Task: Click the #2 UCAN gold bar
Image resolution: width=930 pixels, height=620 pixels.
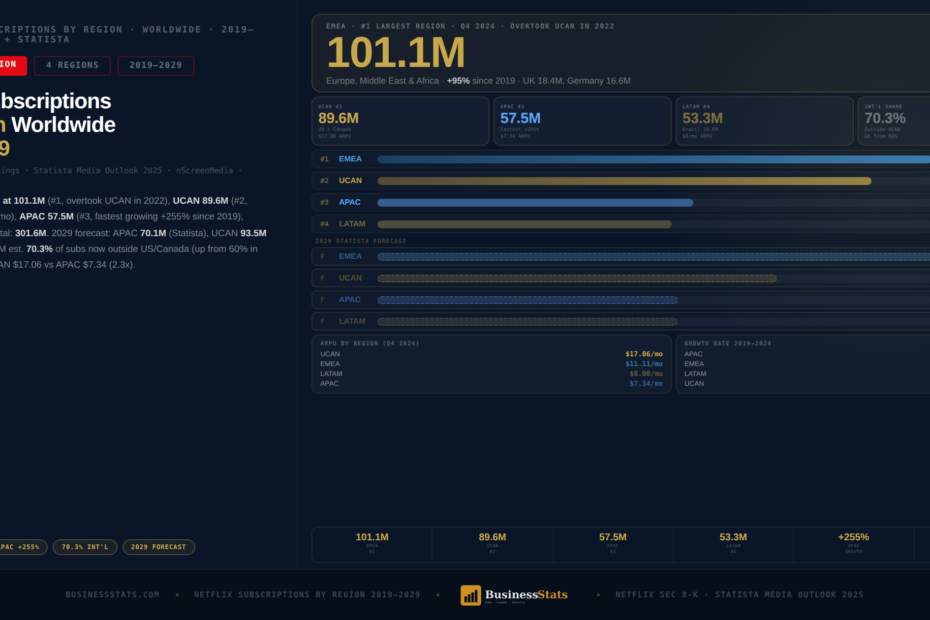Action: click(x=625, y=181)
